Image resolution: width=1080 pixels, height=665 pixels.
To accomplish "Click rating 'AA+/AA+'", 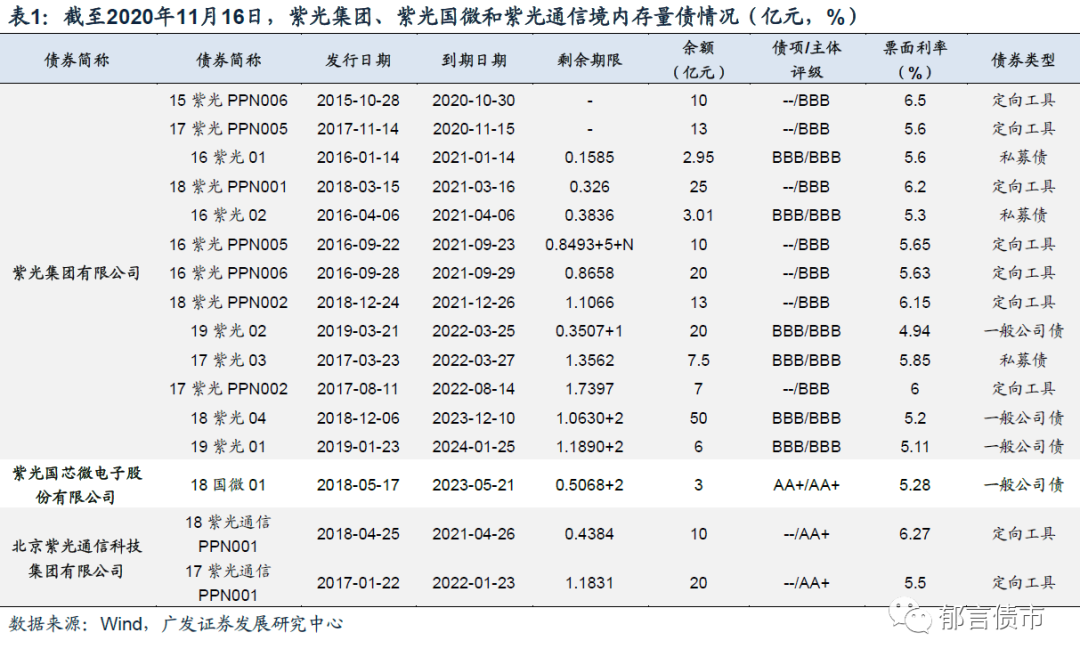I will (x=807, y=485).
